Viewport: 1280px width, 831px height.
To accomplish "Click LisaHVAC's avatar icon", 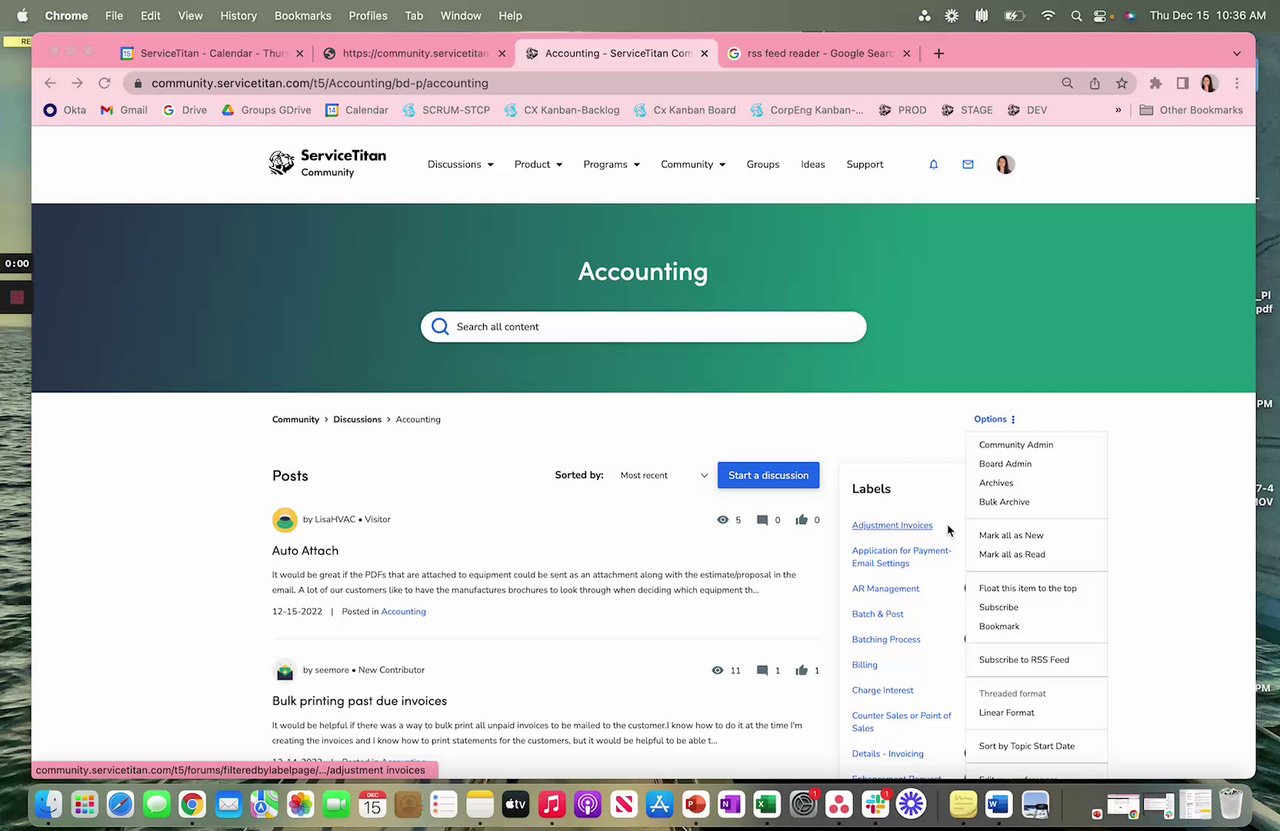I will point(285,520).
